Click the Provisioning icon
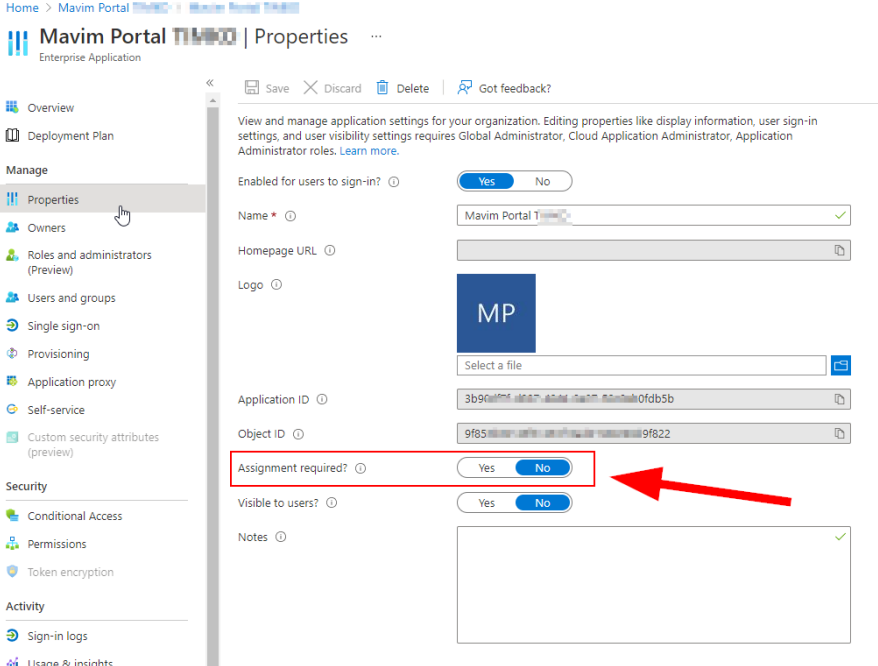878x666 pixels. pos(12,353)
